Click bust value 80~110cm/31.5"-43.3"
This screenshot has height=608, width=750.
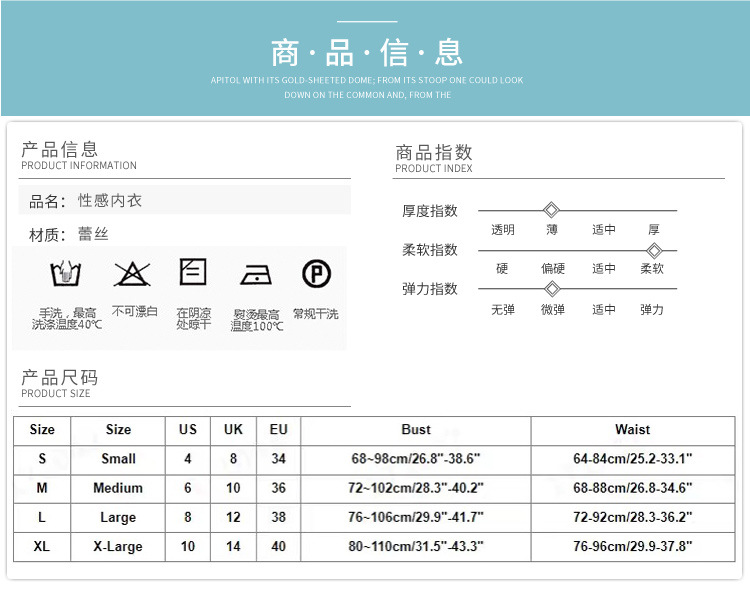416,546
